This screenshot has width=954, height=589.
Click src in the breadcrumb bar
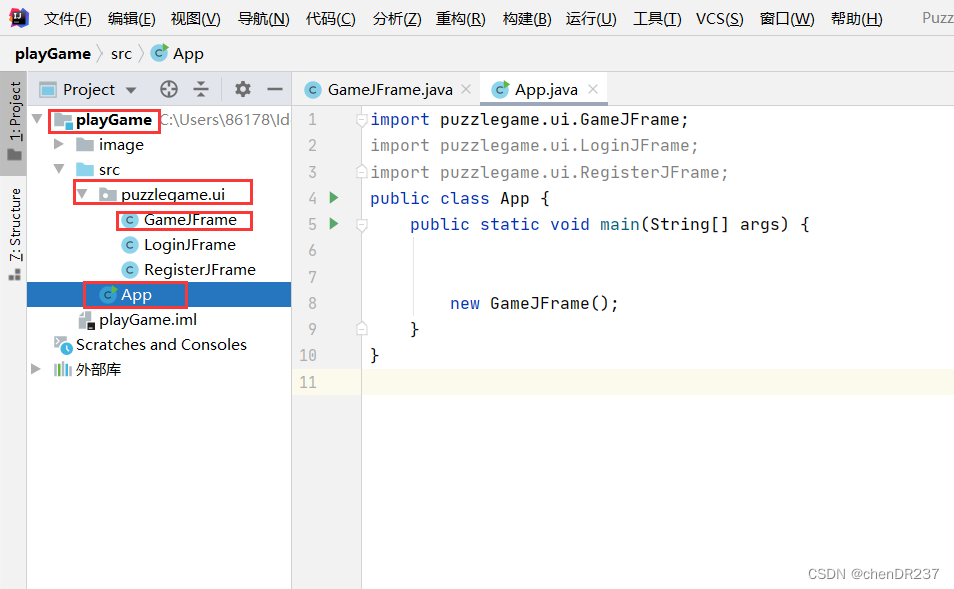coord(121,54)
